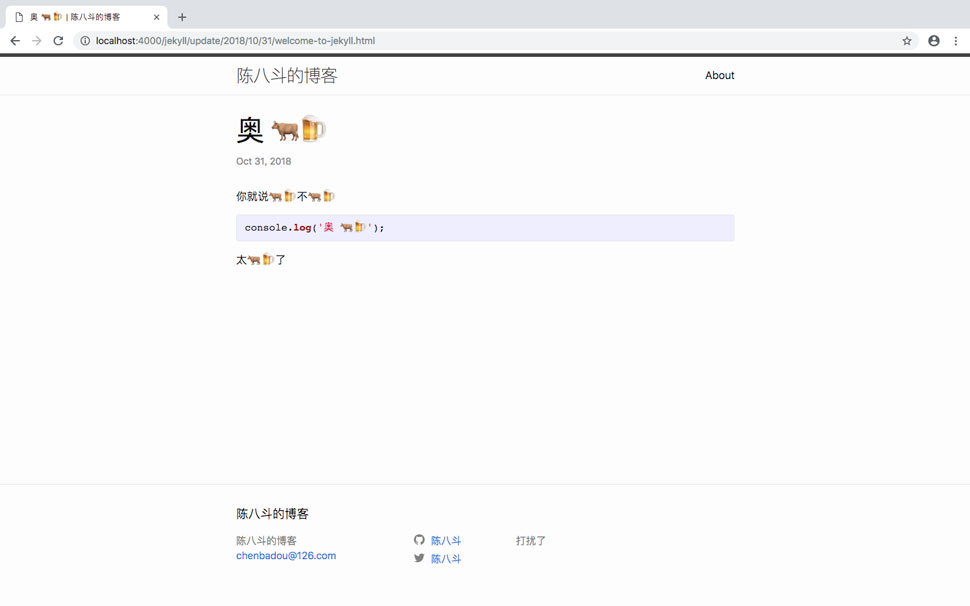Click the footer heading 陈八斗的博客
This screenshot has height=606, width=970.
pyautogui.click(x=272, y=513)
